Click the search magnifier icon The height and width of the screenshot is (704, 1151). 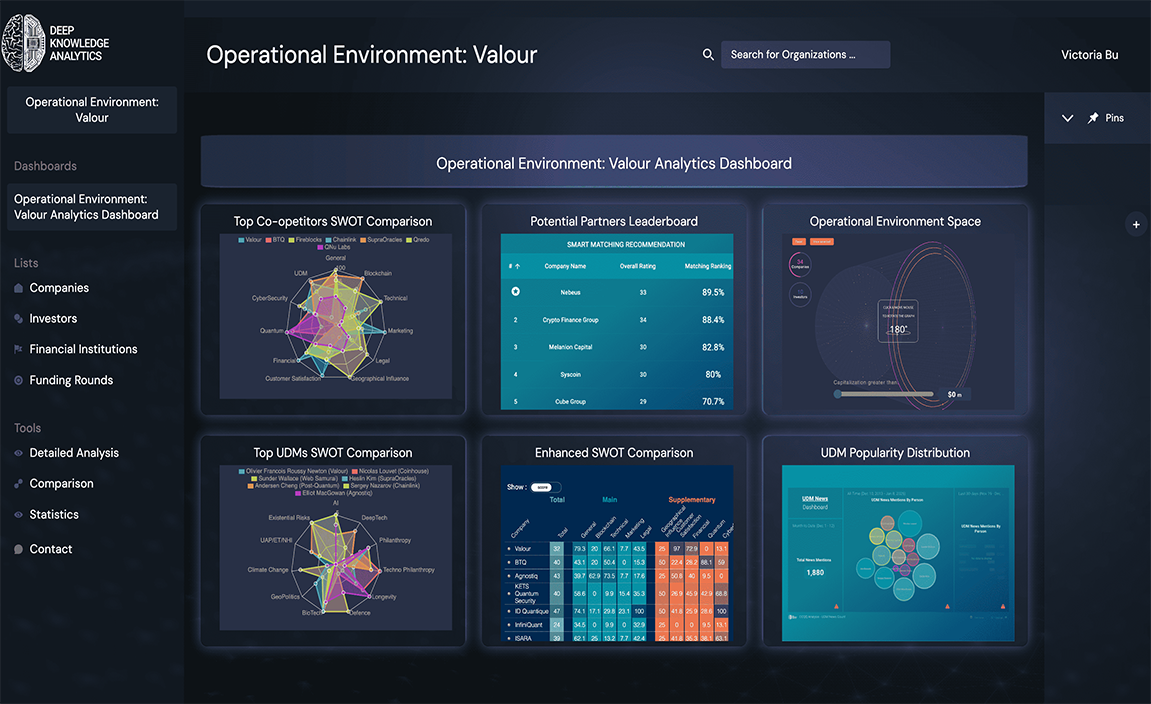coord(708,55)
